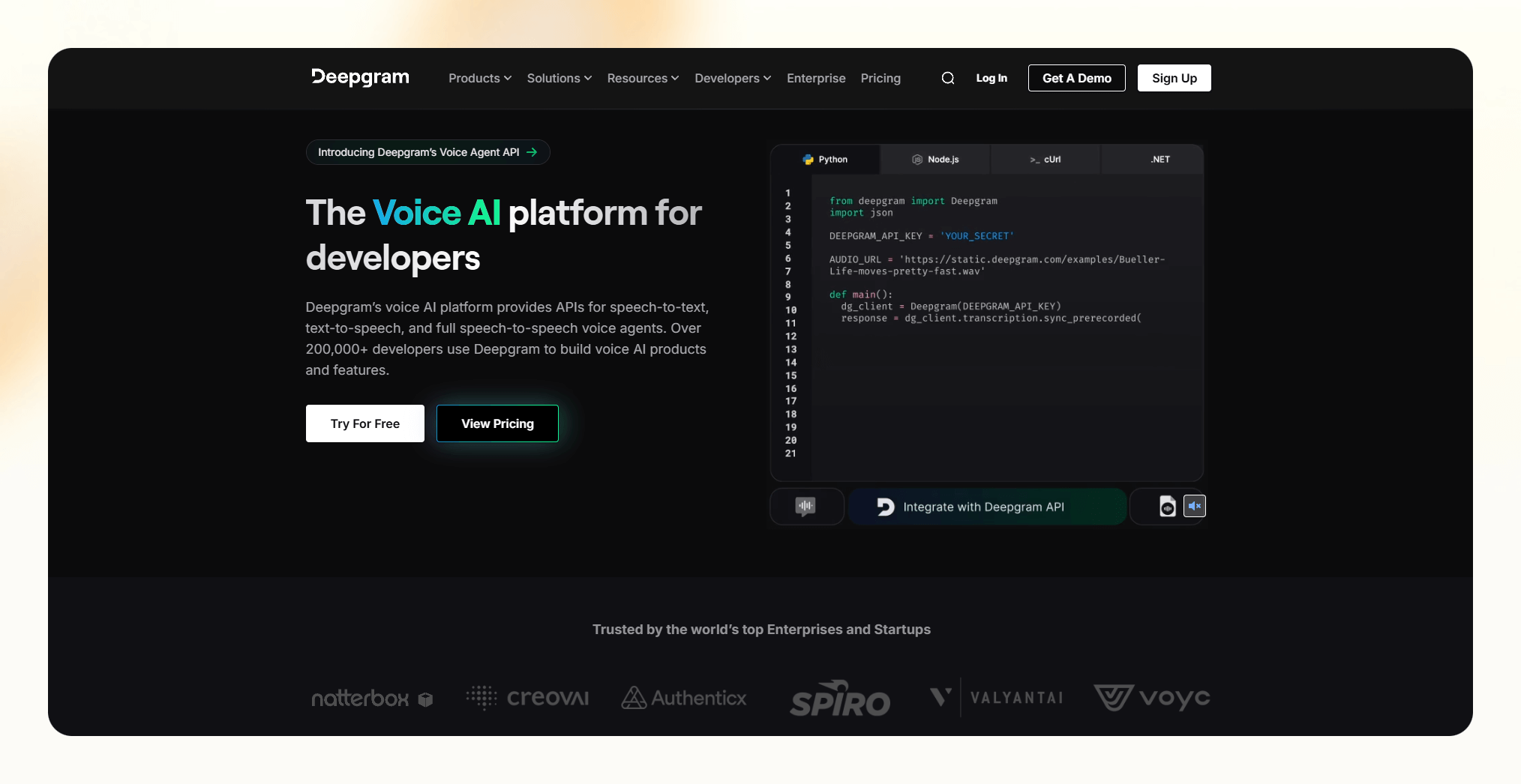Click the SPIRO customer logo
Viewport: 1521px width, 784px height.
840,698
